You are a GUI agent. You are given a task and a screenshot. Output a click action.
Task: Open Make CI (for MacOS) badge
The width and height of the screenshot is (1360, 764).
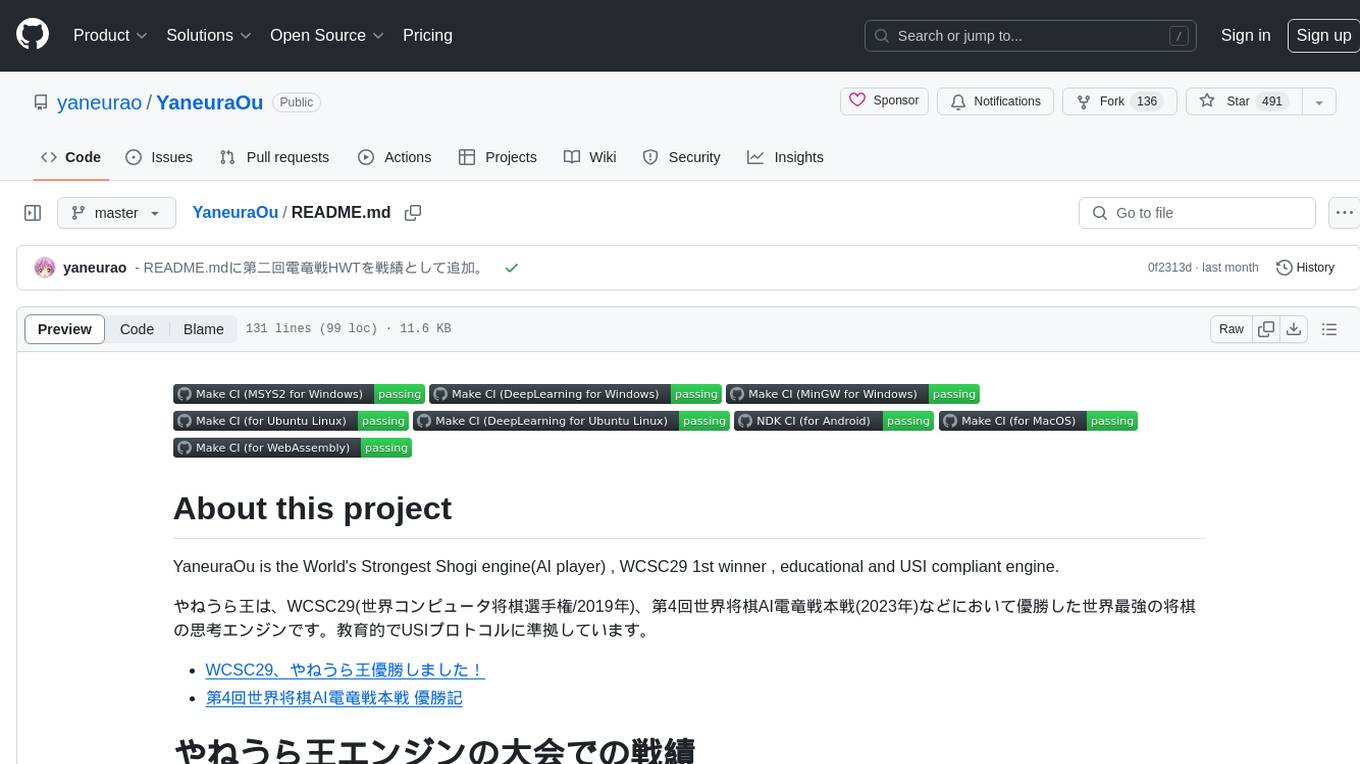[x=1038, y=421]
